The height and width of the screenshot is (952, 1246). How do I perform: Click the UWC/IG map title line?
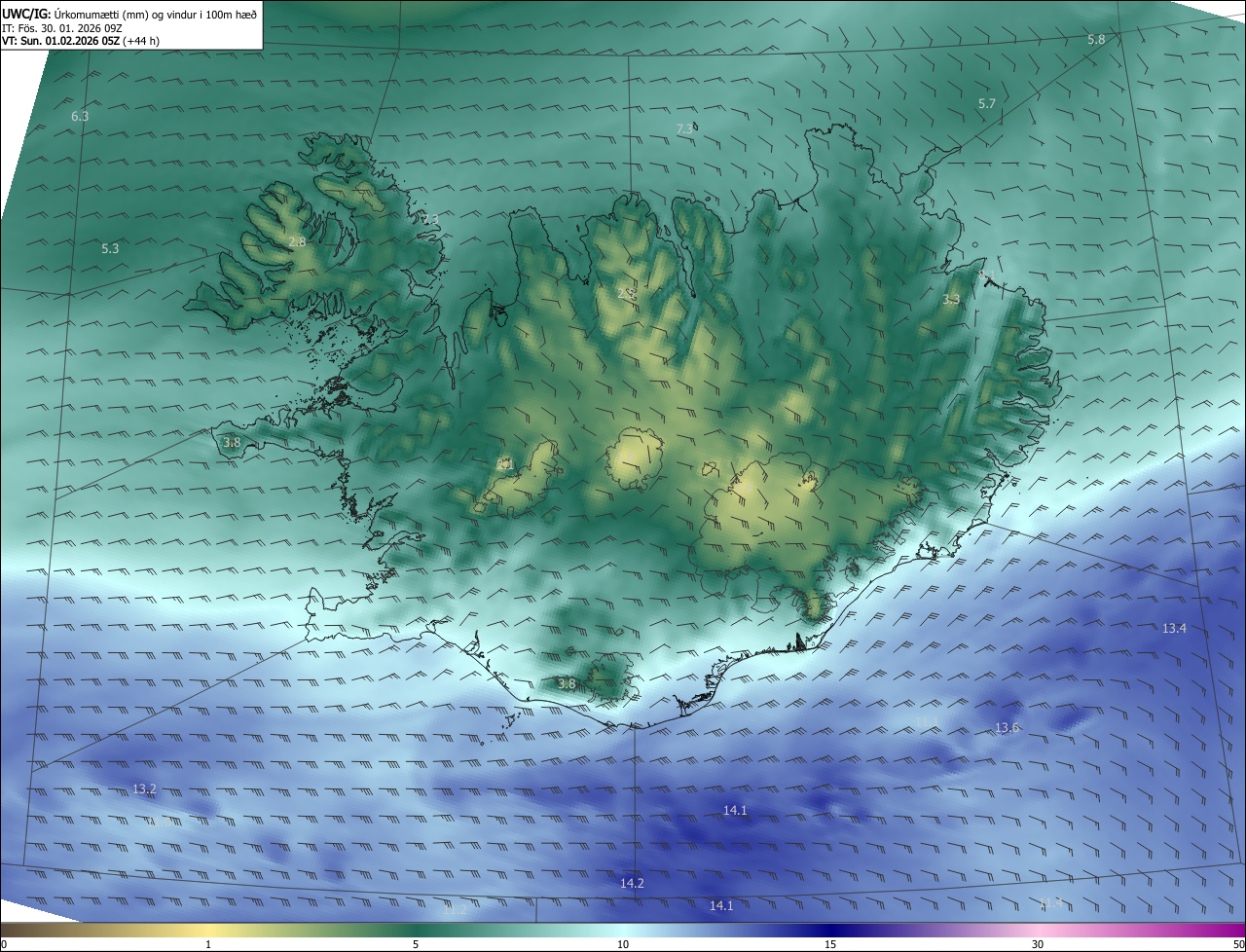pyautogui.click(x=129, y=14)
